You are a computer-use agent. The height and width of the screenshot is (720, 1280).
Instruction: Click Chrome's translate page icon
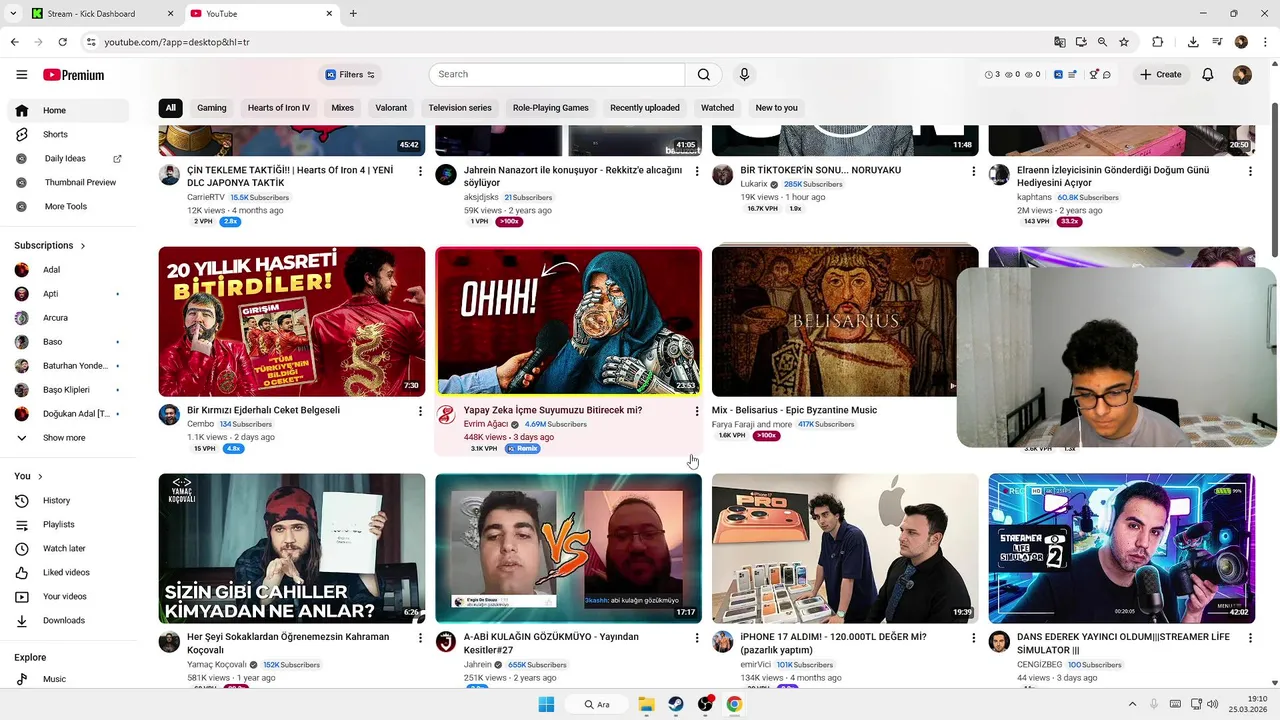1060,42
